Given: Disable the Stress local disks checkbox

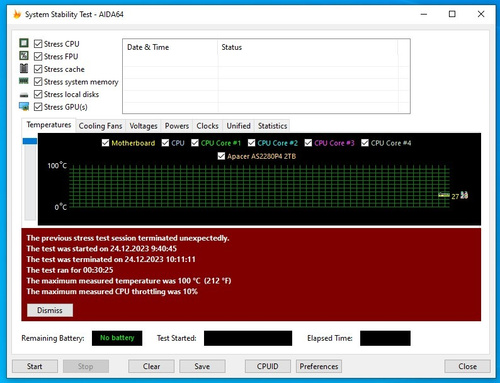Looking at the screenshot, I should tap(38, 94).
